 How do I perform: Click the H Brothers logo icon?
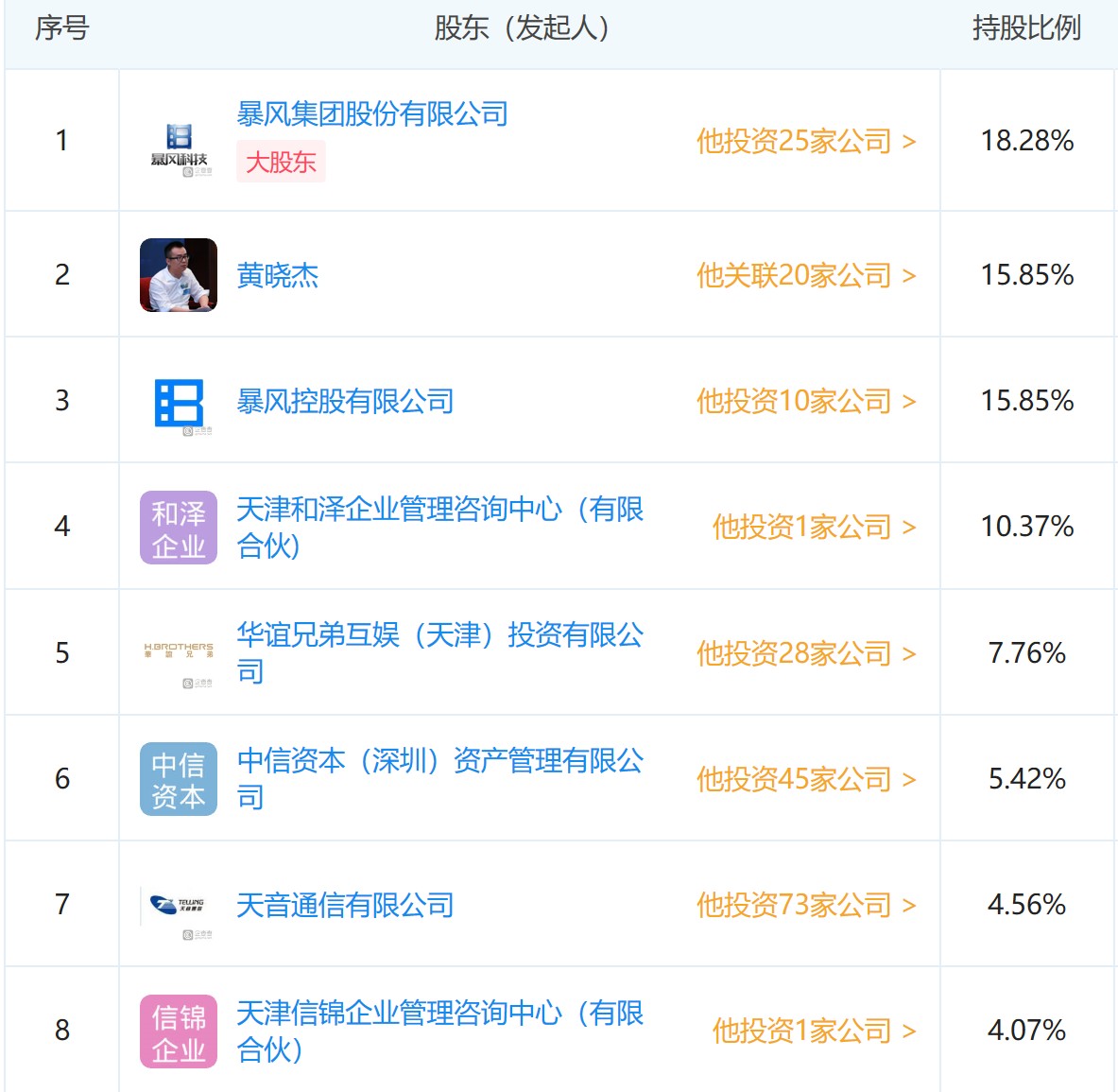(179, 653)
